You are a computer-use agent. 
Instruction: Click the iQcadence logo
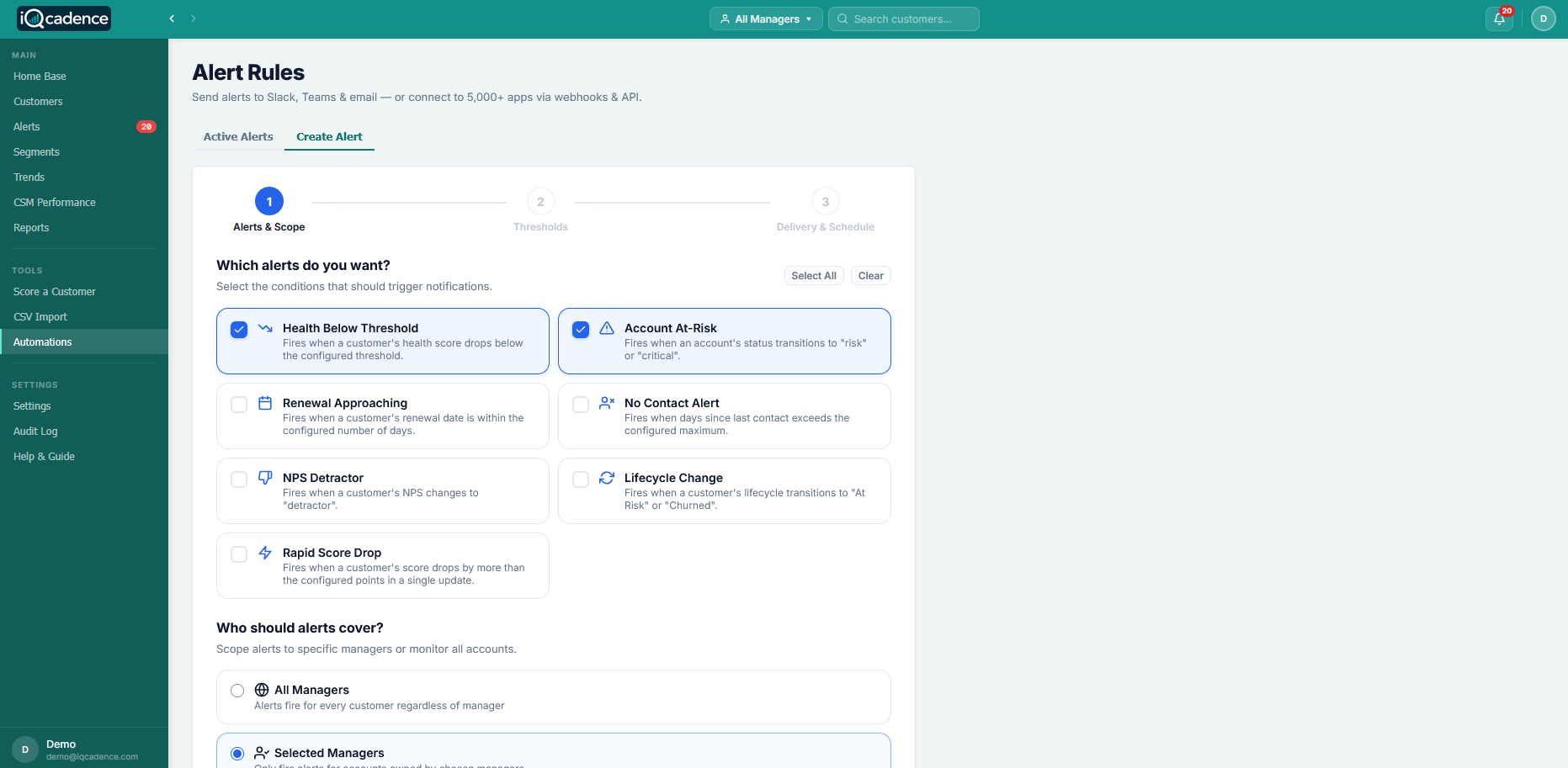63,18
